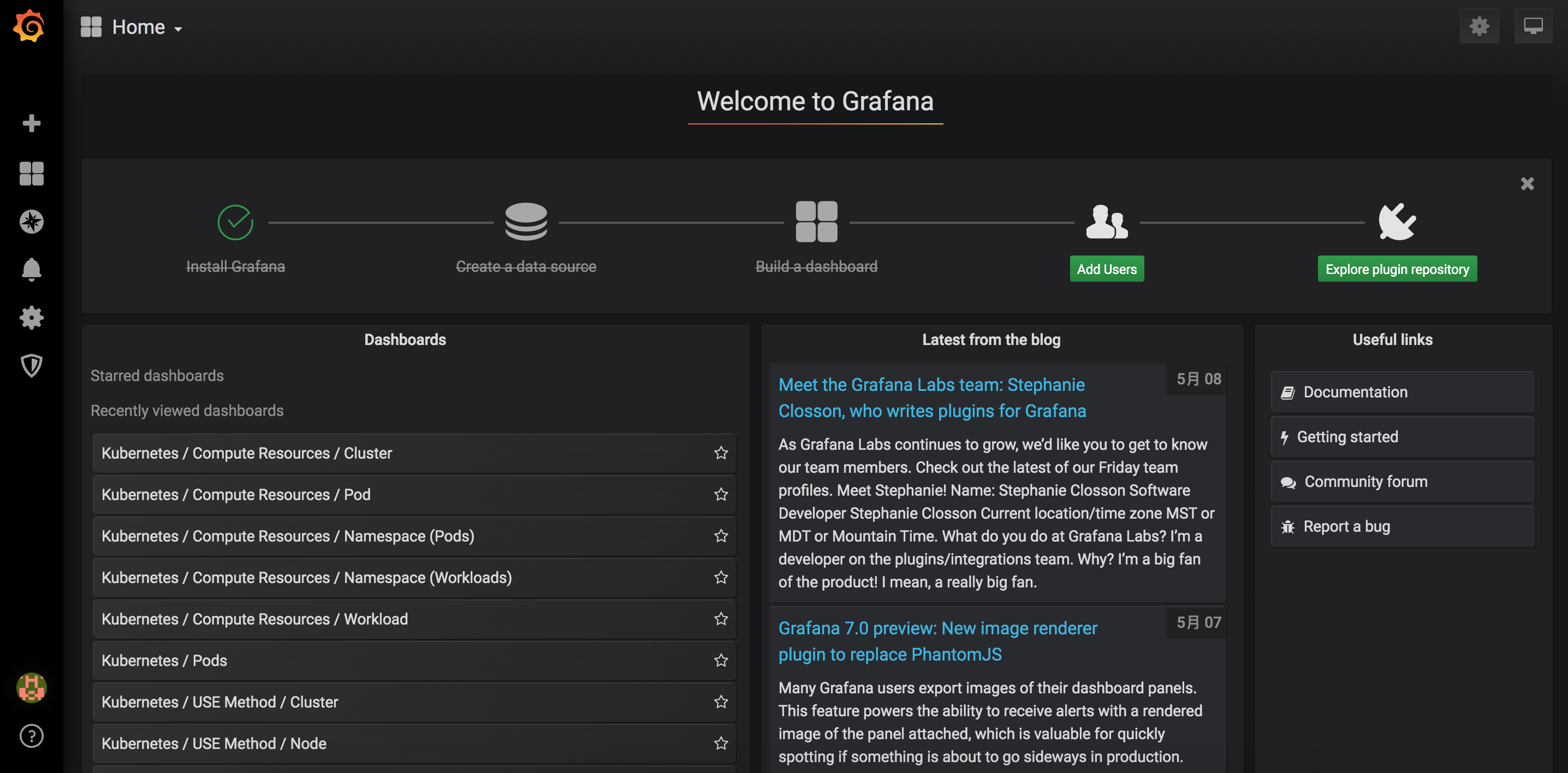Click the Add Users button

pos(1107,269)
